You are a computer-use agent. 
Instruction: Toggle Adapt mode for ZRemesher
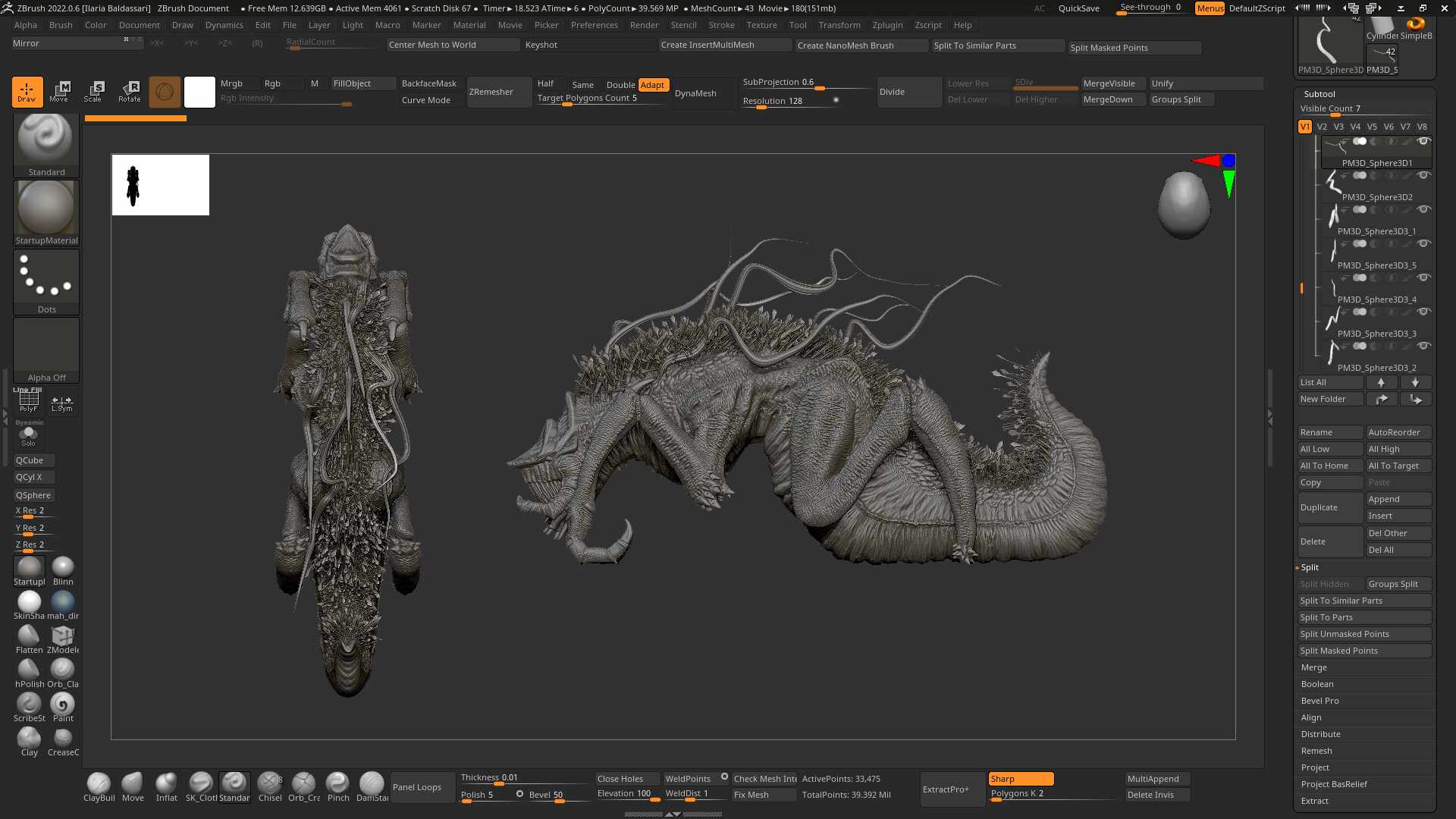[652, 85]
